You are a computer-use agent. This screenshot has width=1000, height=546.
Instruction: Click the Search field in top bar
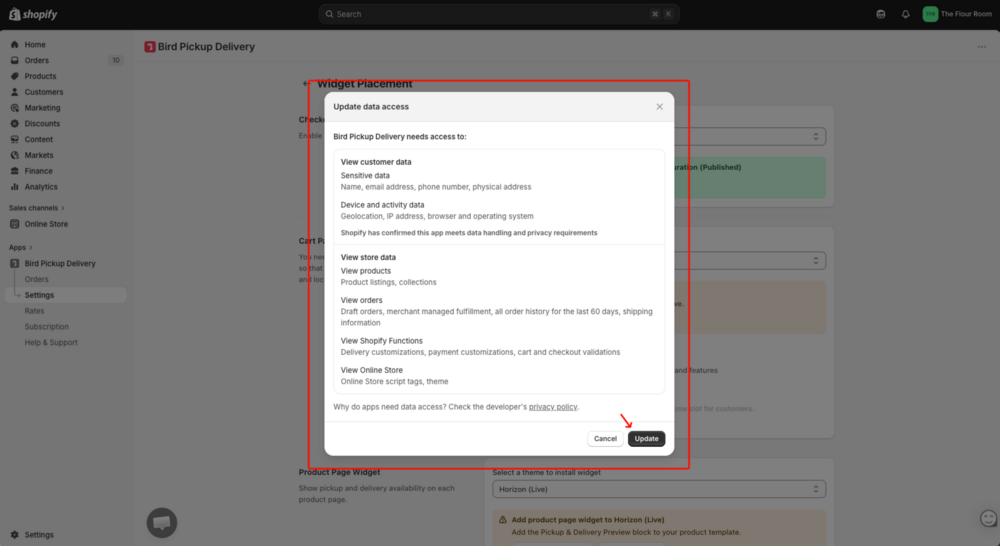point(499,14)
